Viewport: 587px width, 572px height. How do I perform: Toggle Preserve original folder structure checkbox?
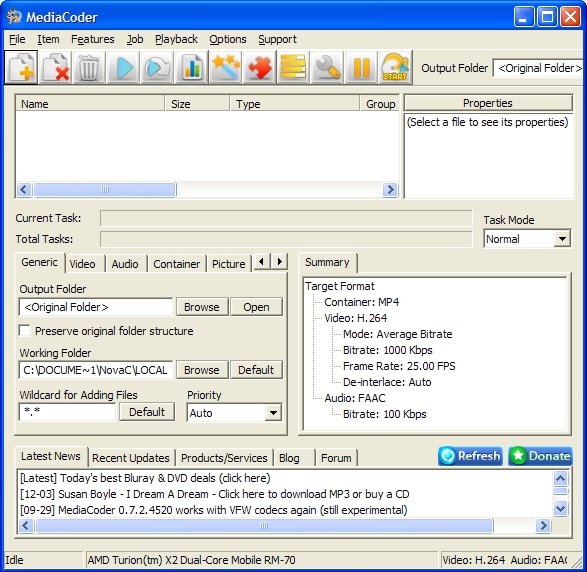24,331
